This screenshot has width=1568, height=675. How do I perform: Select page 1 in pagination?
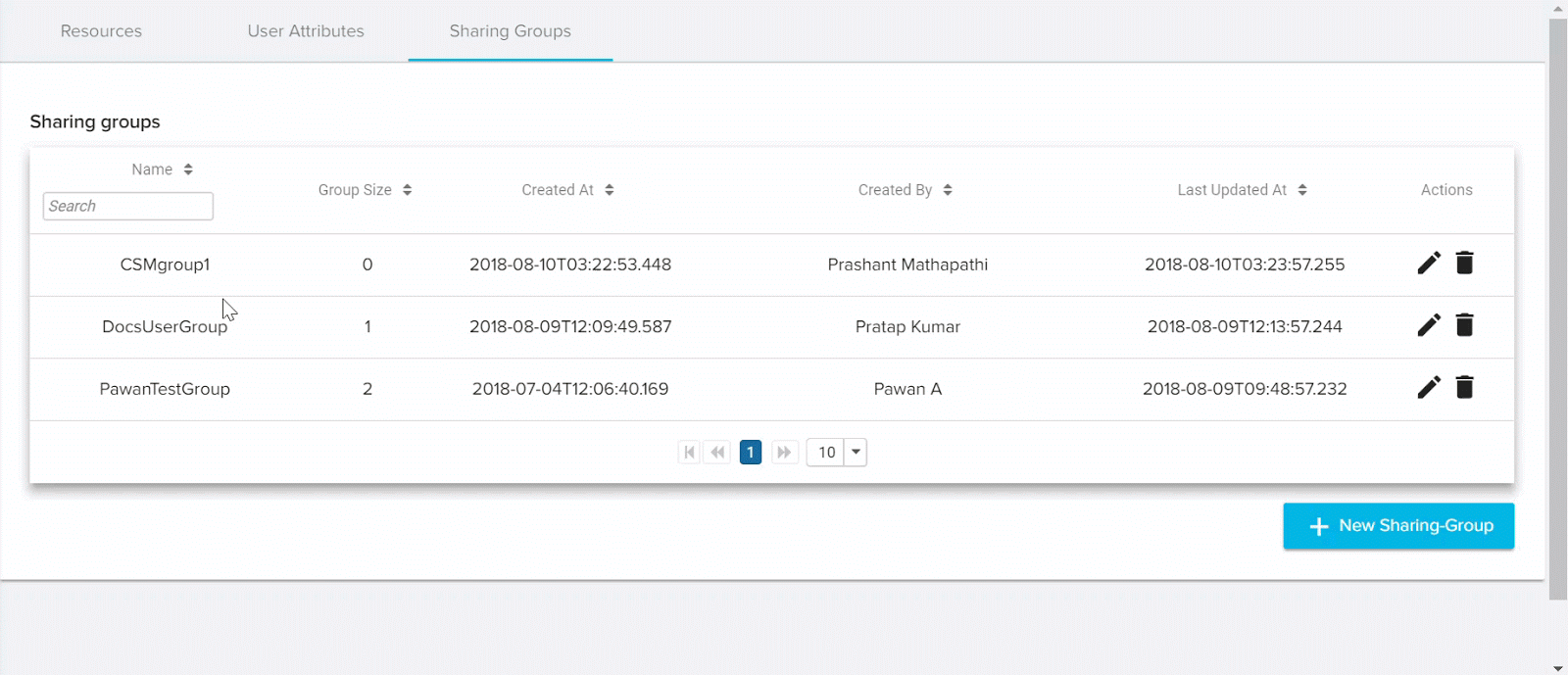[x=751, y=452]
